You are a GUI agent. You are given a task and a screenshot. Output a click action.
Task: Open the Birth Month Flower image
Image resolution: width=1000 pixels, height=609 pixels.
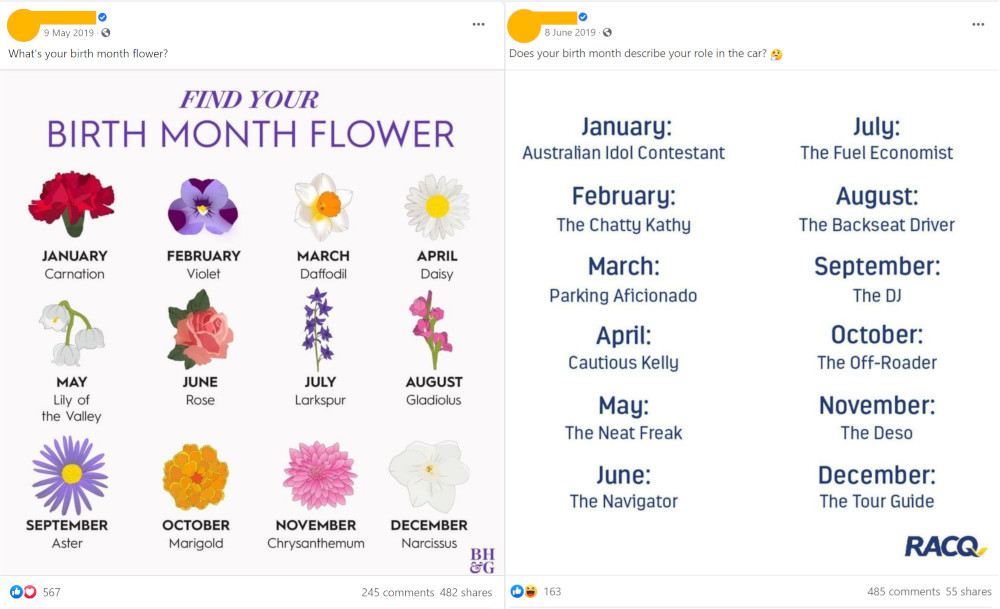click(x=251, y=322)
